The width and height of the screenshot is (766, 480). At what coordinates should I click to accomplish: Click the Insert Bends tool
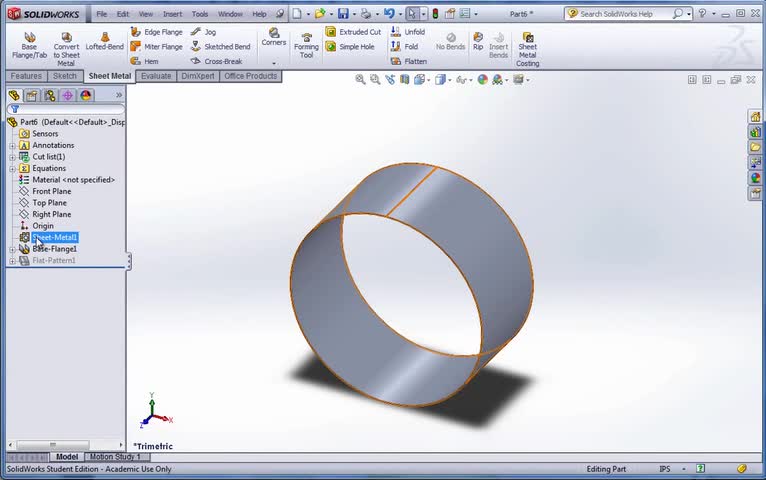[x=498, y=45]
